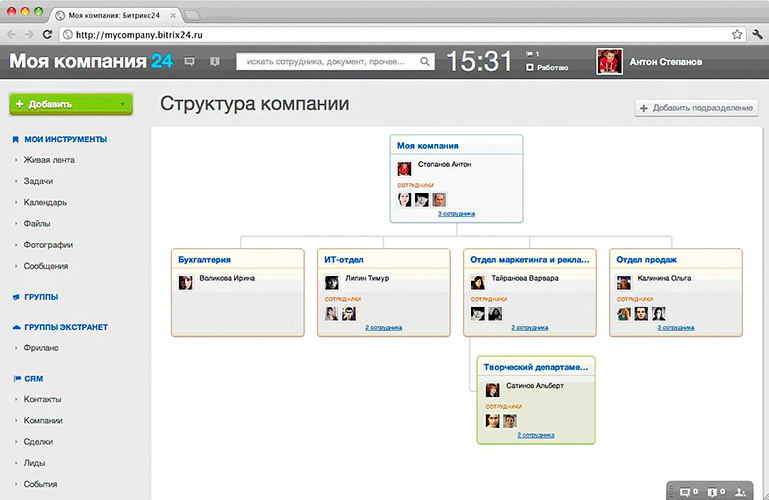769x500 pixels.
Task: Collapse the CRM sidebar section
Action: pyautogui.click(x=34, y=379)
